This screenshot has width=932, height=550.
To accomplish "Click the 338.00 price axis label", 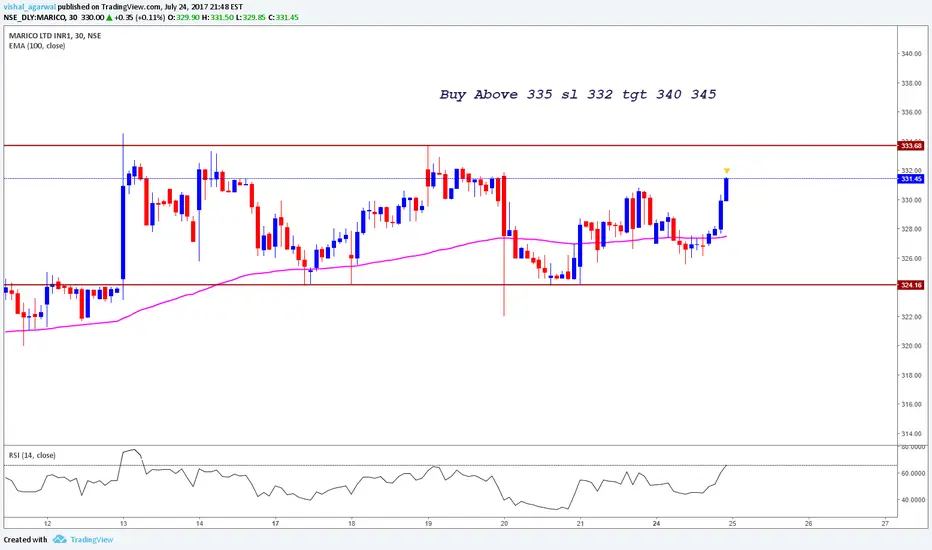I will [911, 83].
